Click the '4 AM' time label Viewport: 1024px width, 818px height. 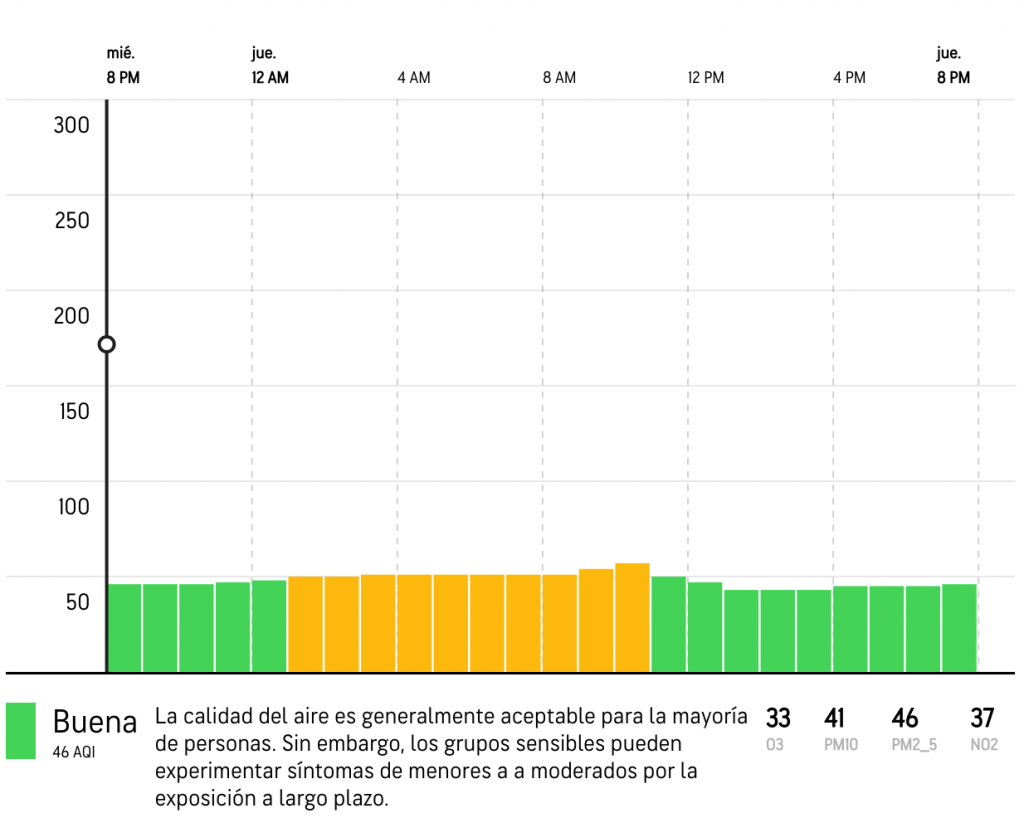pyautogui.click(x=414, y=78)
